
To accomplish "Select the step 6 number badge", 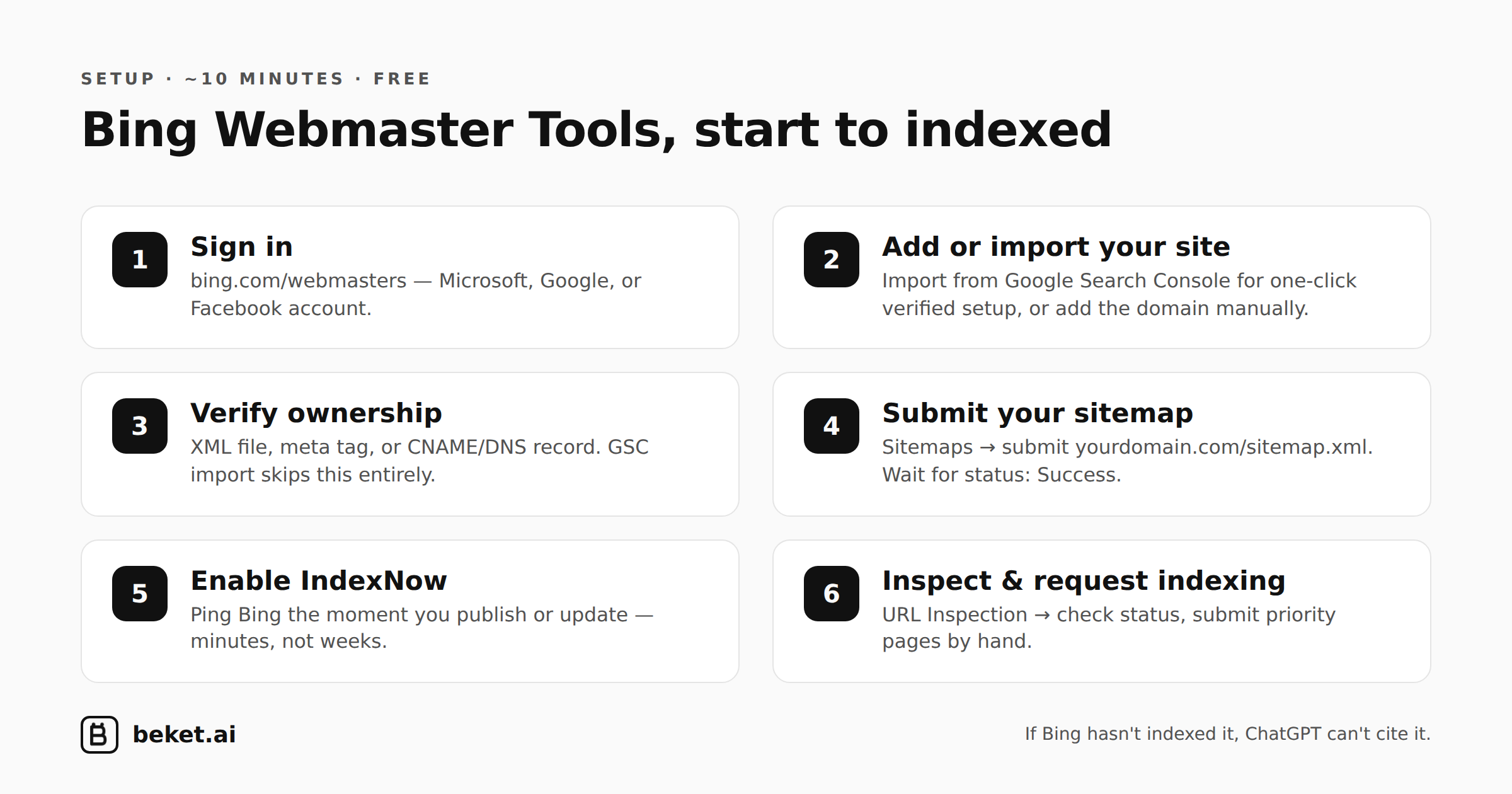I will [x=832, y=594].
